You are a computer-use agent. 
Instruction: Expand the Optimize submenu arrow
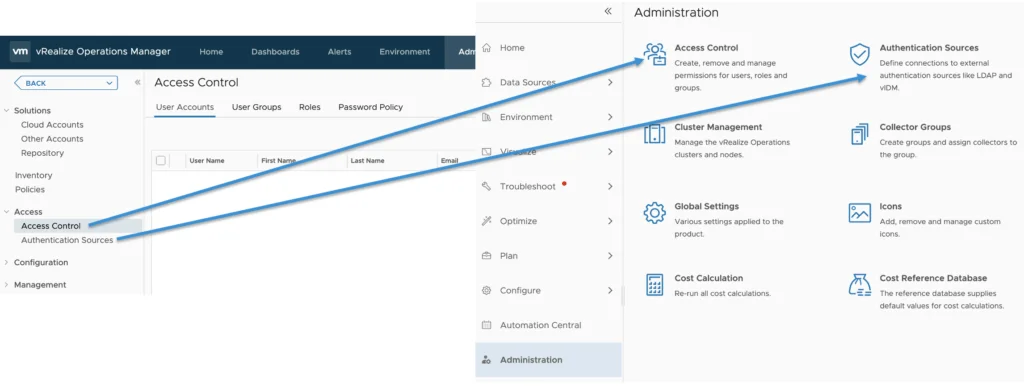(x=610, y=221)
